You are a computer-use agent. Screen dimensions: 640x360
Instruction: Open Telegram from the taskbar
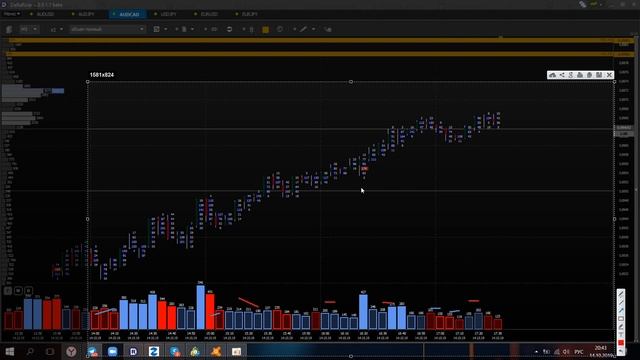[92, 351]
